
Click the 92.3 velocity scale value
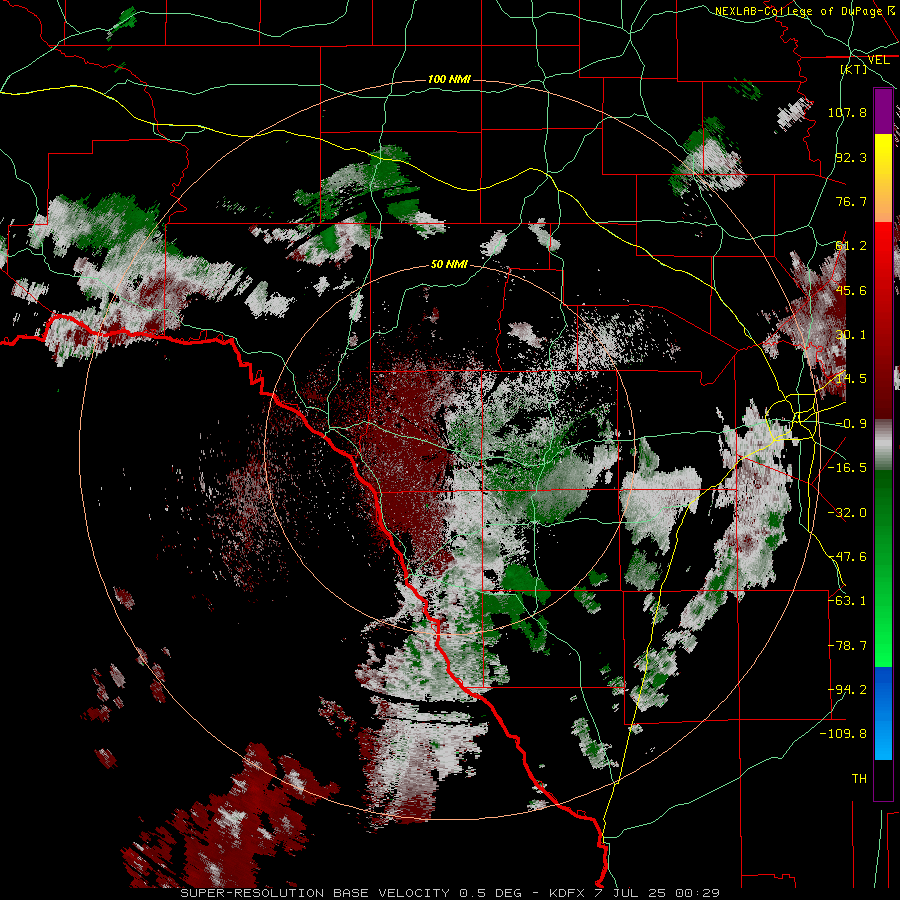click(851, 157)
